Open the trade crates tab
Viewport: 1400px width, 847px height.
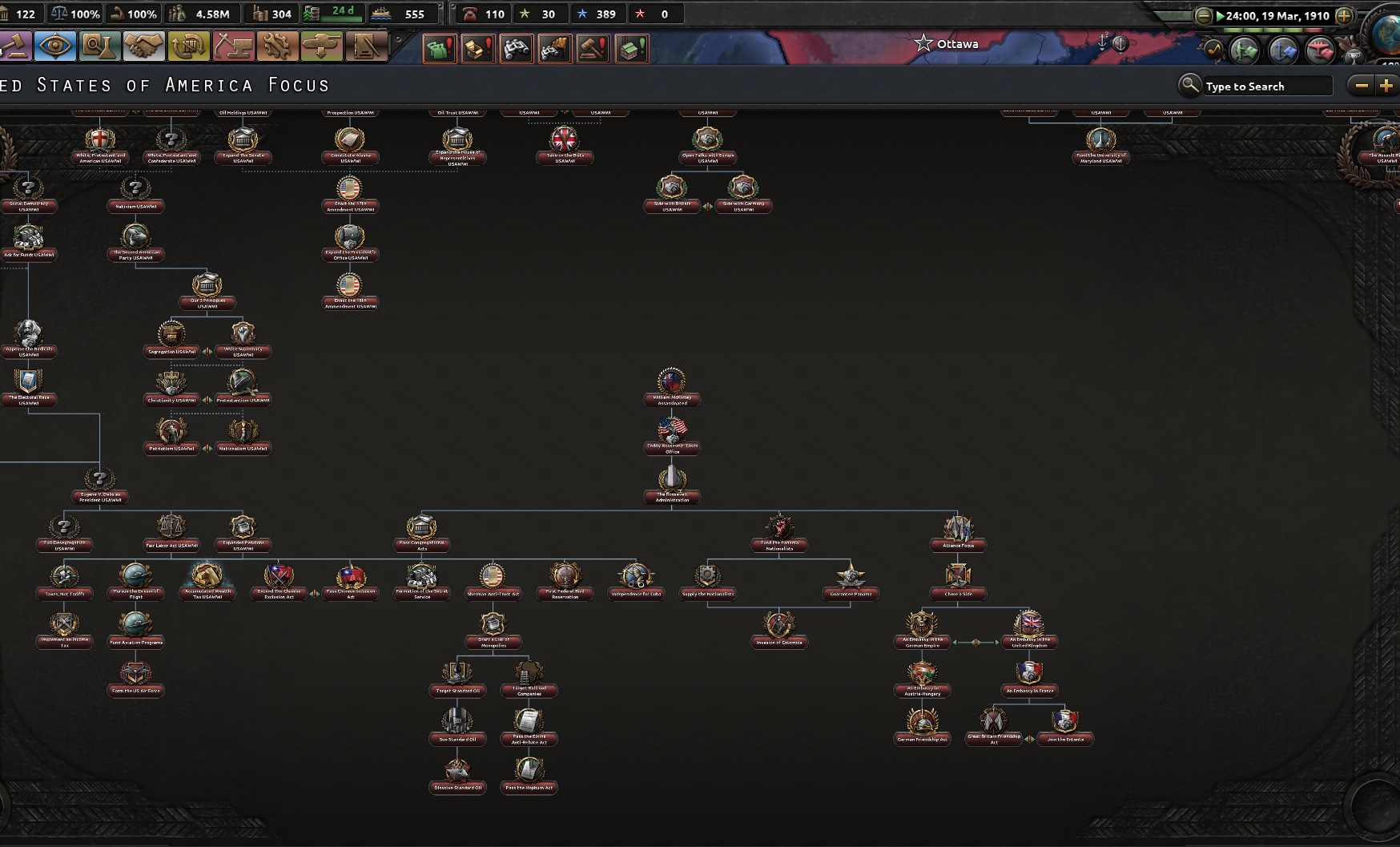pos(188,46)
